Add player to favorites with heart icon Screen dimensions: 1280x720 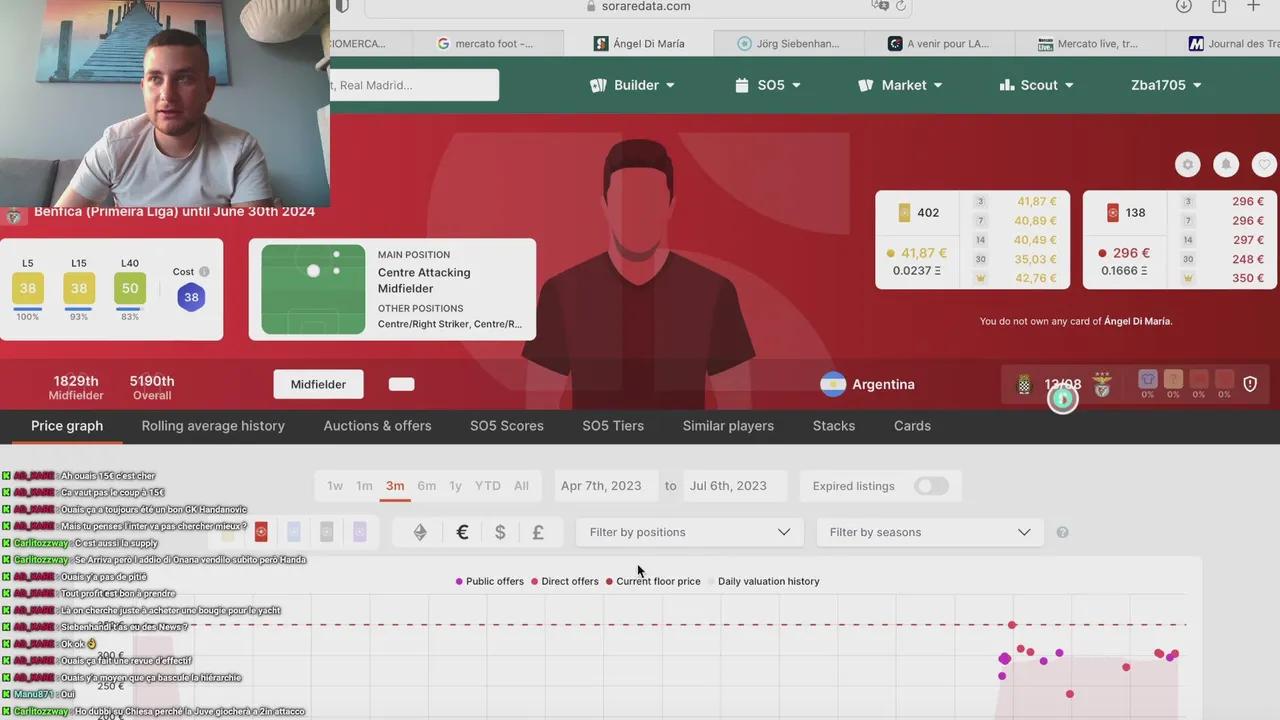coord(1265,165)
